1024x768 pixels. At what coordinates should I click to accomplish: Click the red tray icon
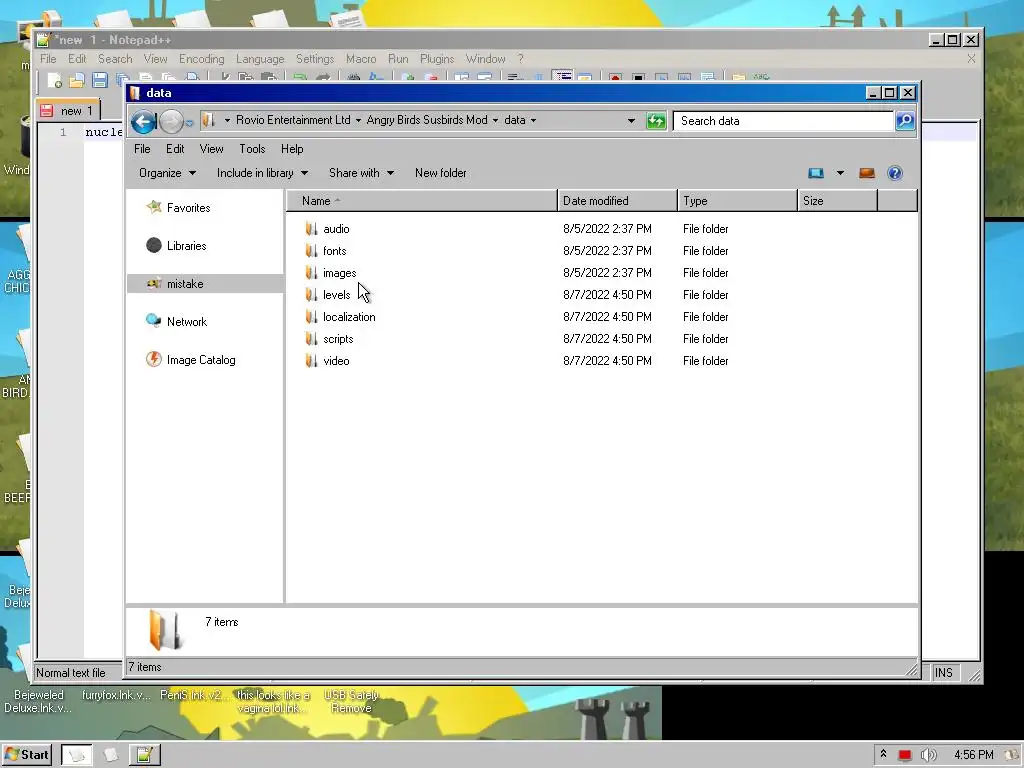pos(904,755)
